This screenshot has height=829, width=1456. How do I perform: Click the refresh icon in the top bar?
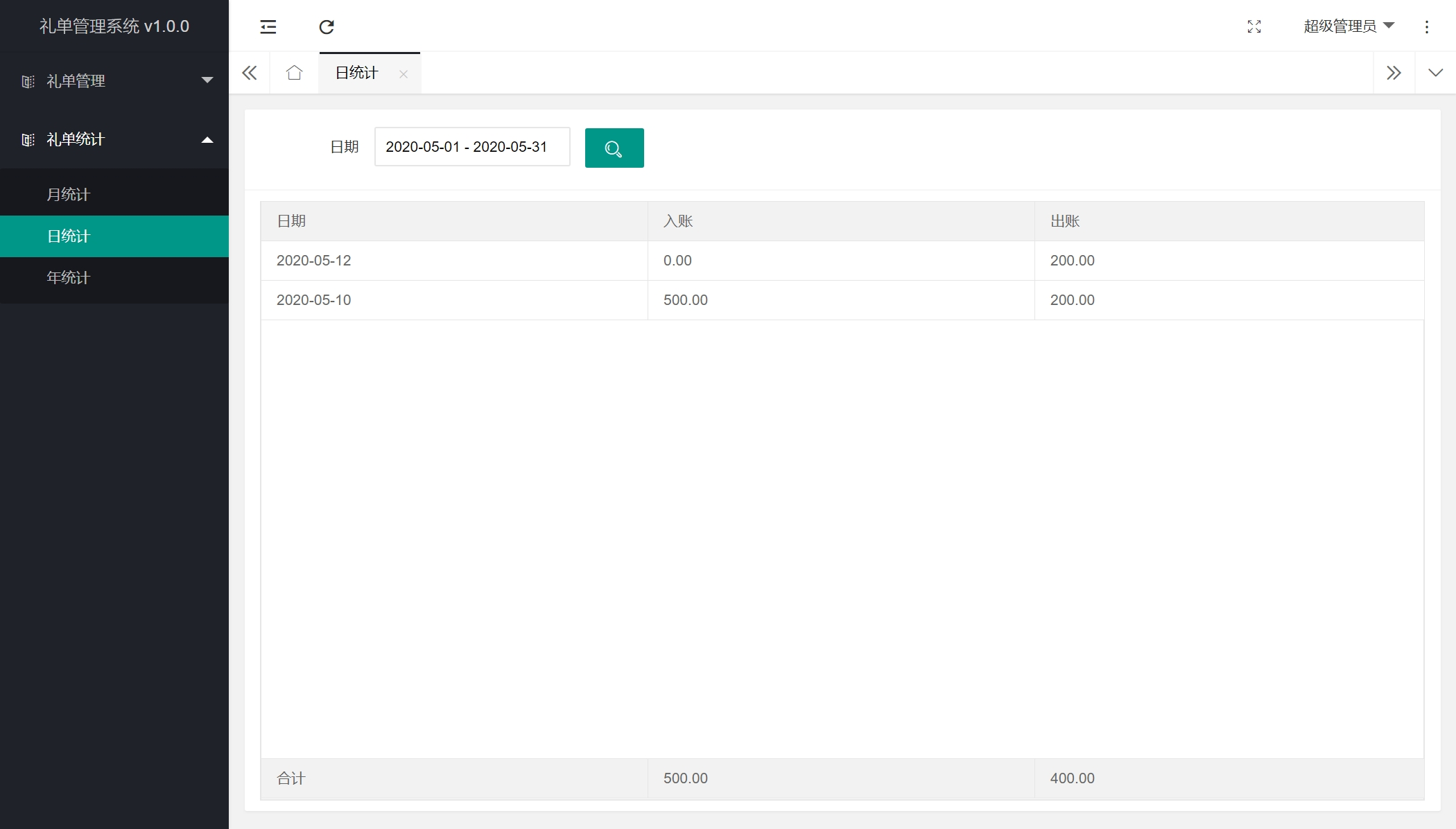point(327,27)
